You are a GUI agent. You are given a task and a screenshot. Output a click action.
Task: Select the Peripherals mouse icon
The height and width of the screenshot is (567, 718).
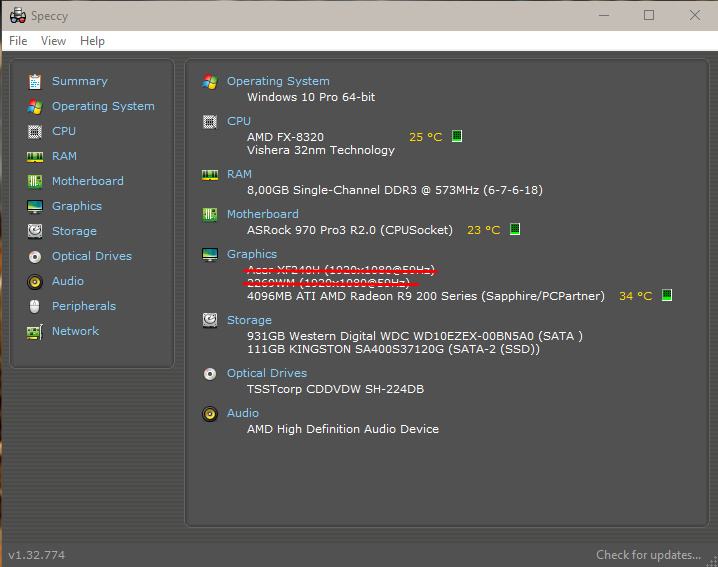[35, 306]
